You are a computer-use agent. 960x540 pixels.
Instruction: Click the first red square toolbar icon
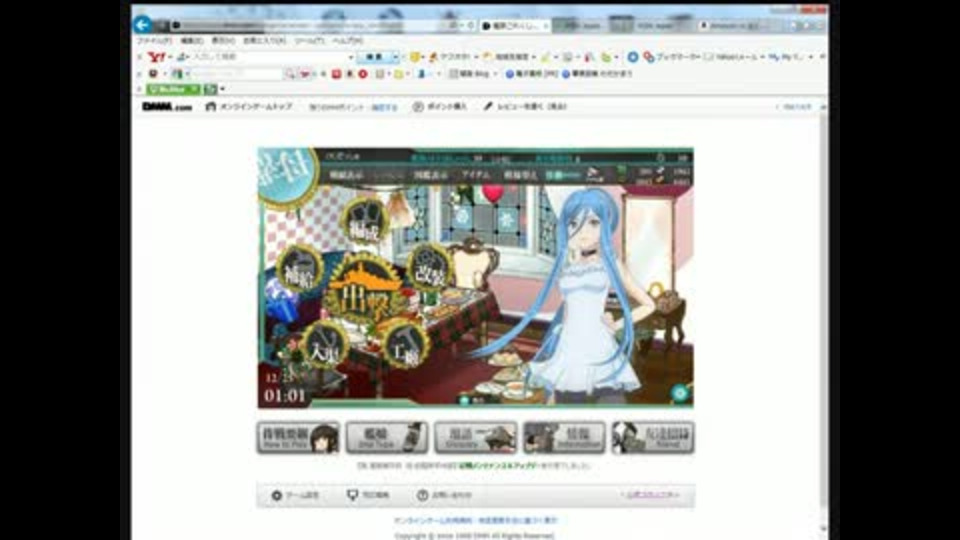[336, 74]
